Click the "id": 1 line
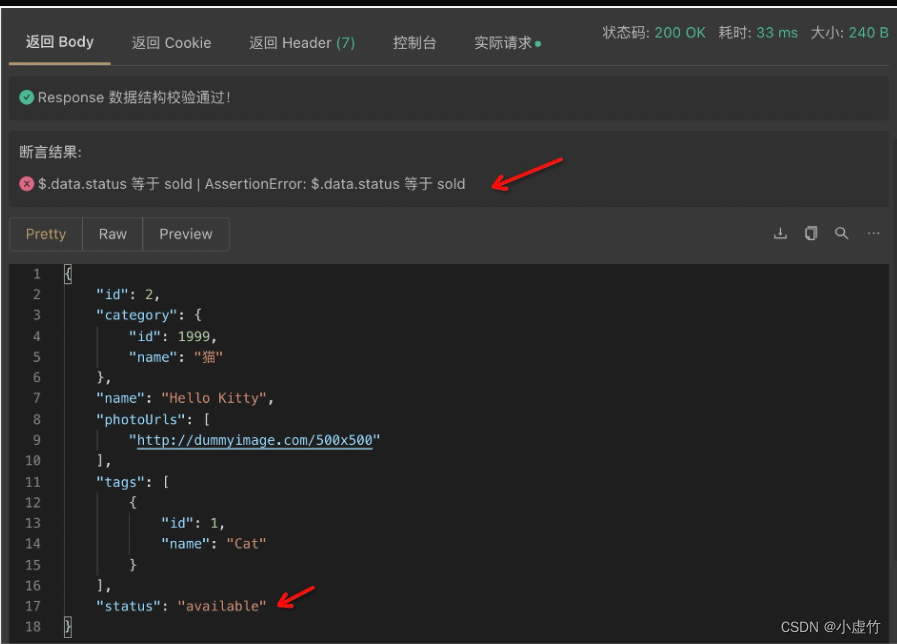The height and width of the screenshot is (644, 897). pyautogui.click(x=193, y=523)
